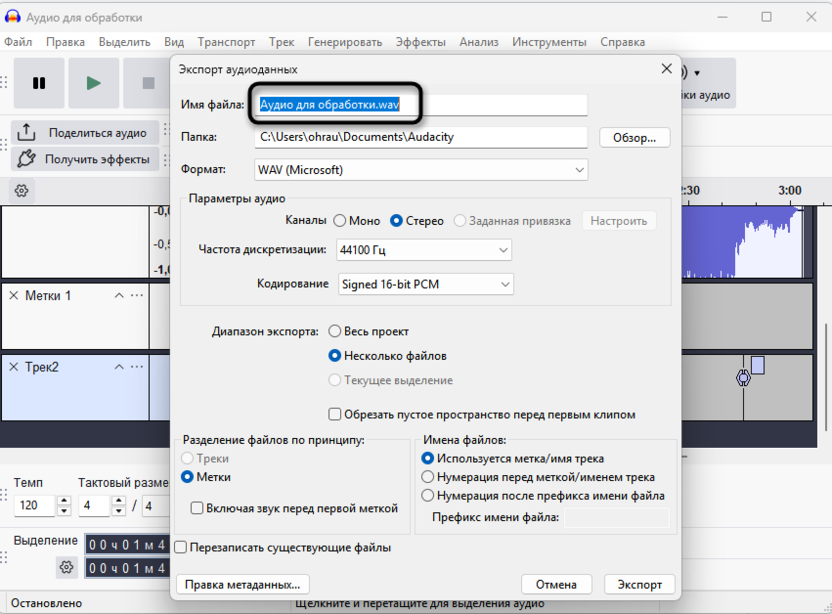Open selection toolbar gear settings
Viewport: 832px width, 614px height.
coord(66,567)
